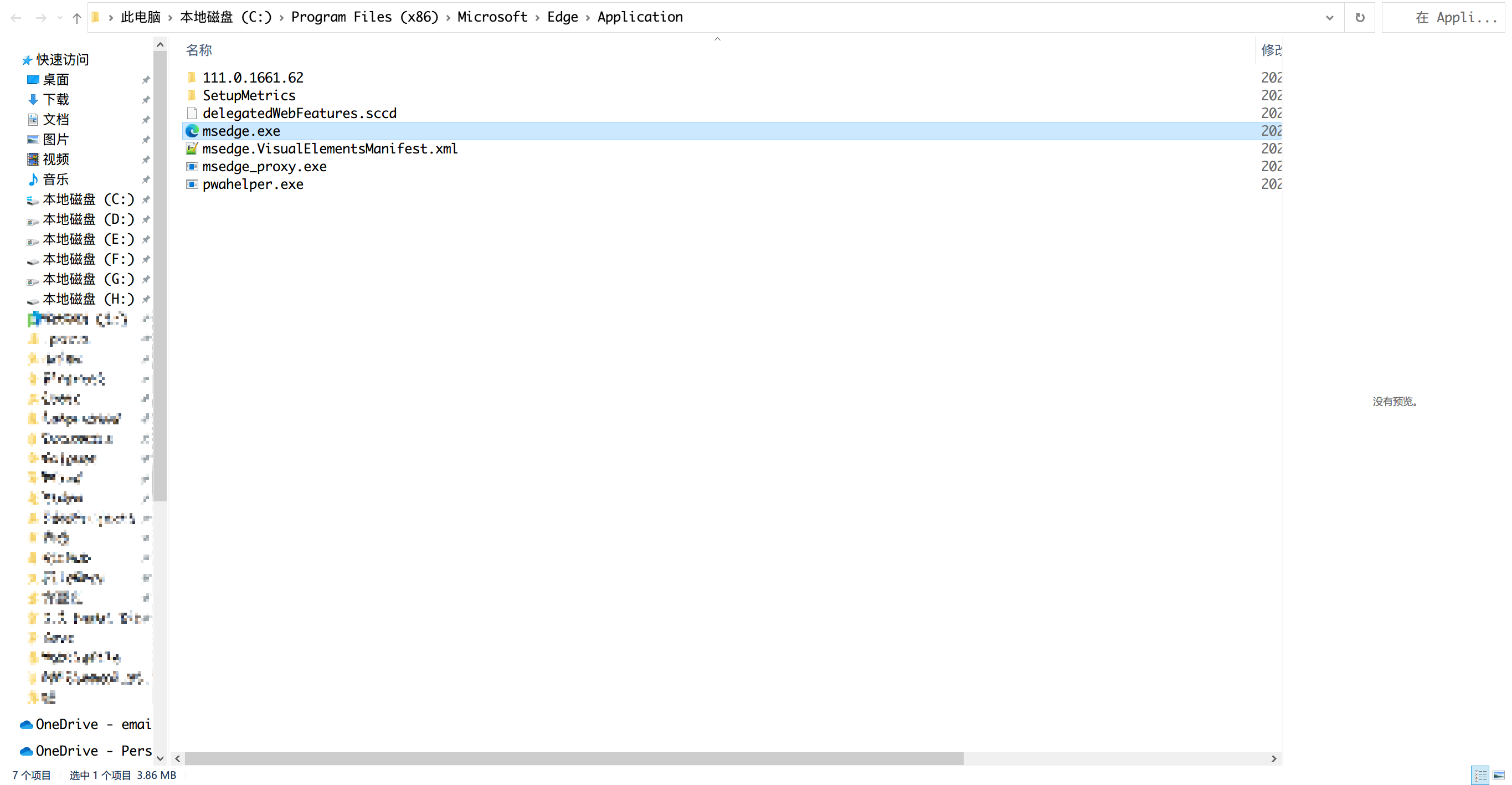Click the Refresh button in the address bar
The width and height of the screenshot is (1512, 785).
tap(1359, 18)
